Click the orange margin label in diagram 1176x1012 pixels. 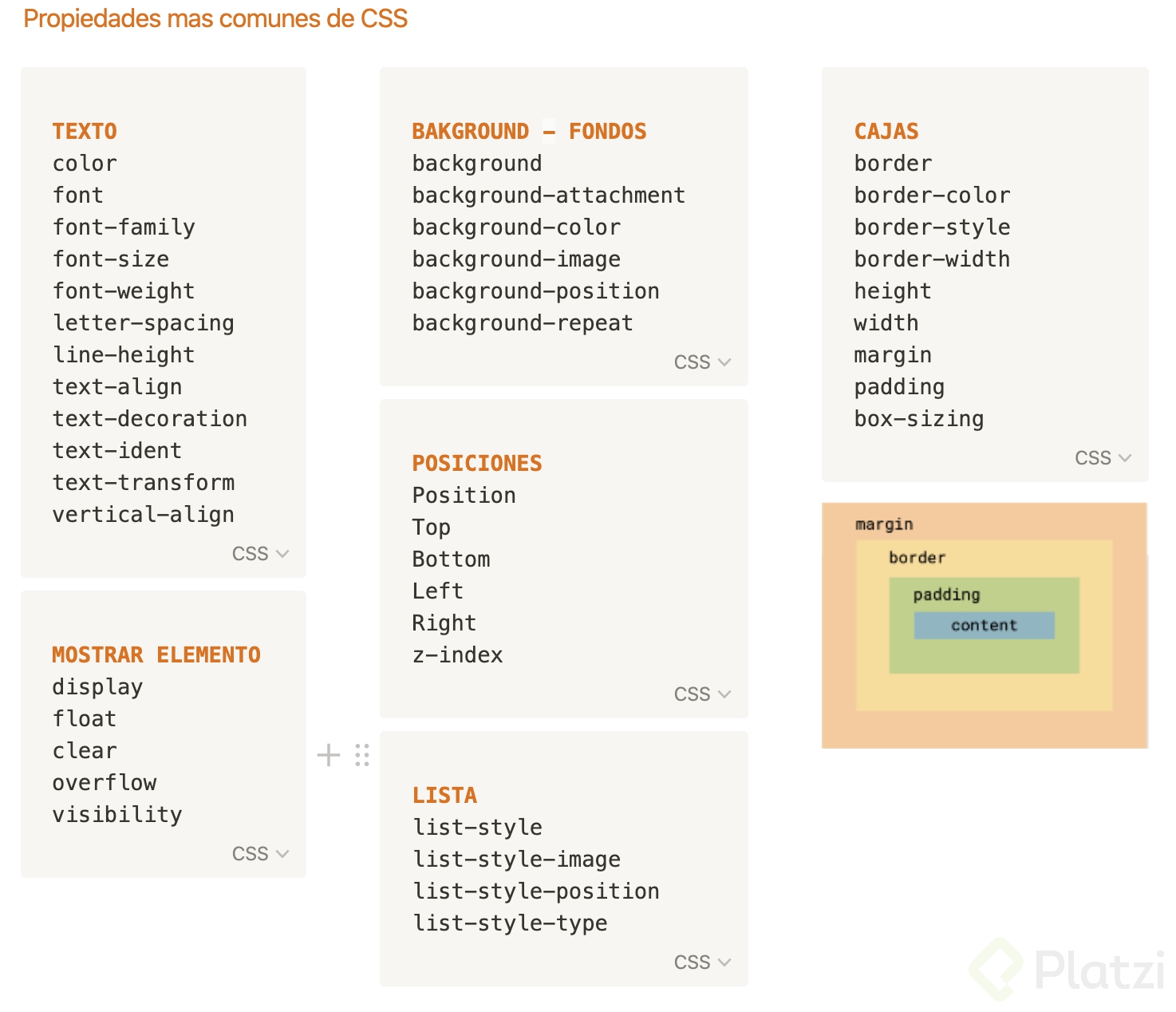(x=883, y=524)
